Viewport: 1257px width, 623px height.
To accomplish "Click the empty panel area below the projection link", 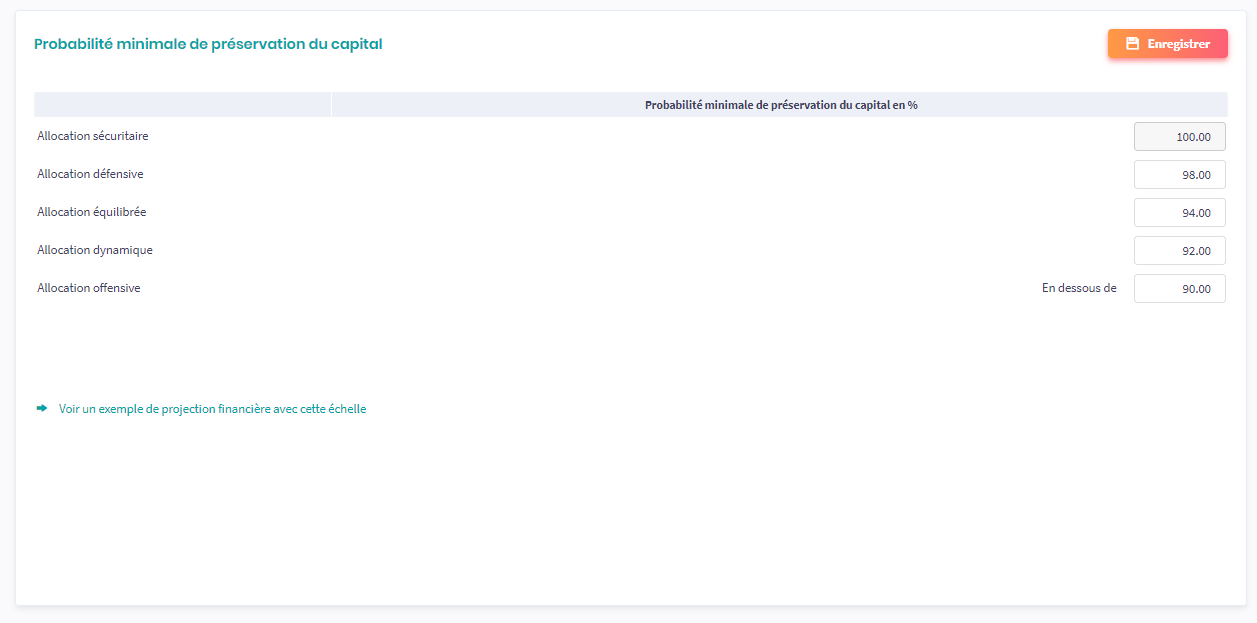I will tap(628, 510).
